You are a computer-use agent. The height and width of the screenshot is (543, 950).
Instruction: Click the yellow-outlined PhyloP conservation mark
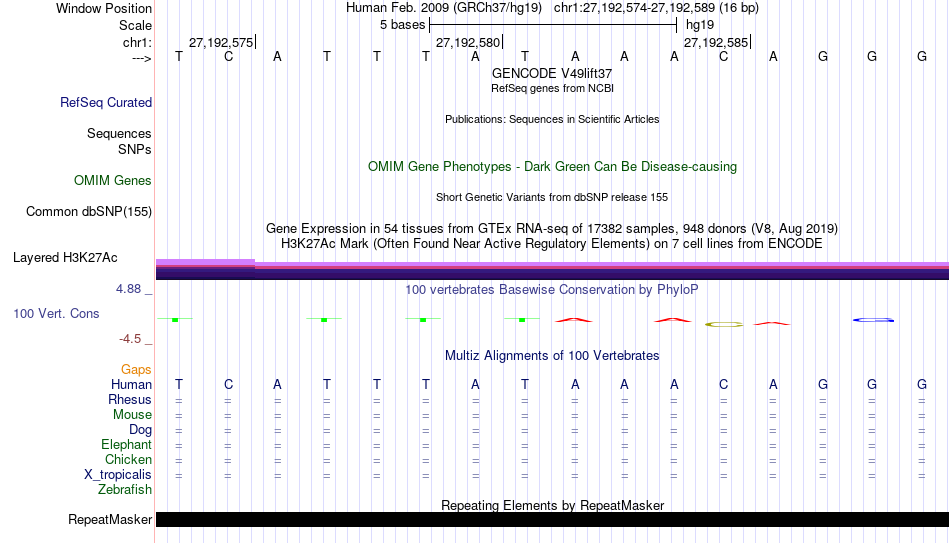(x=723, y=325)
